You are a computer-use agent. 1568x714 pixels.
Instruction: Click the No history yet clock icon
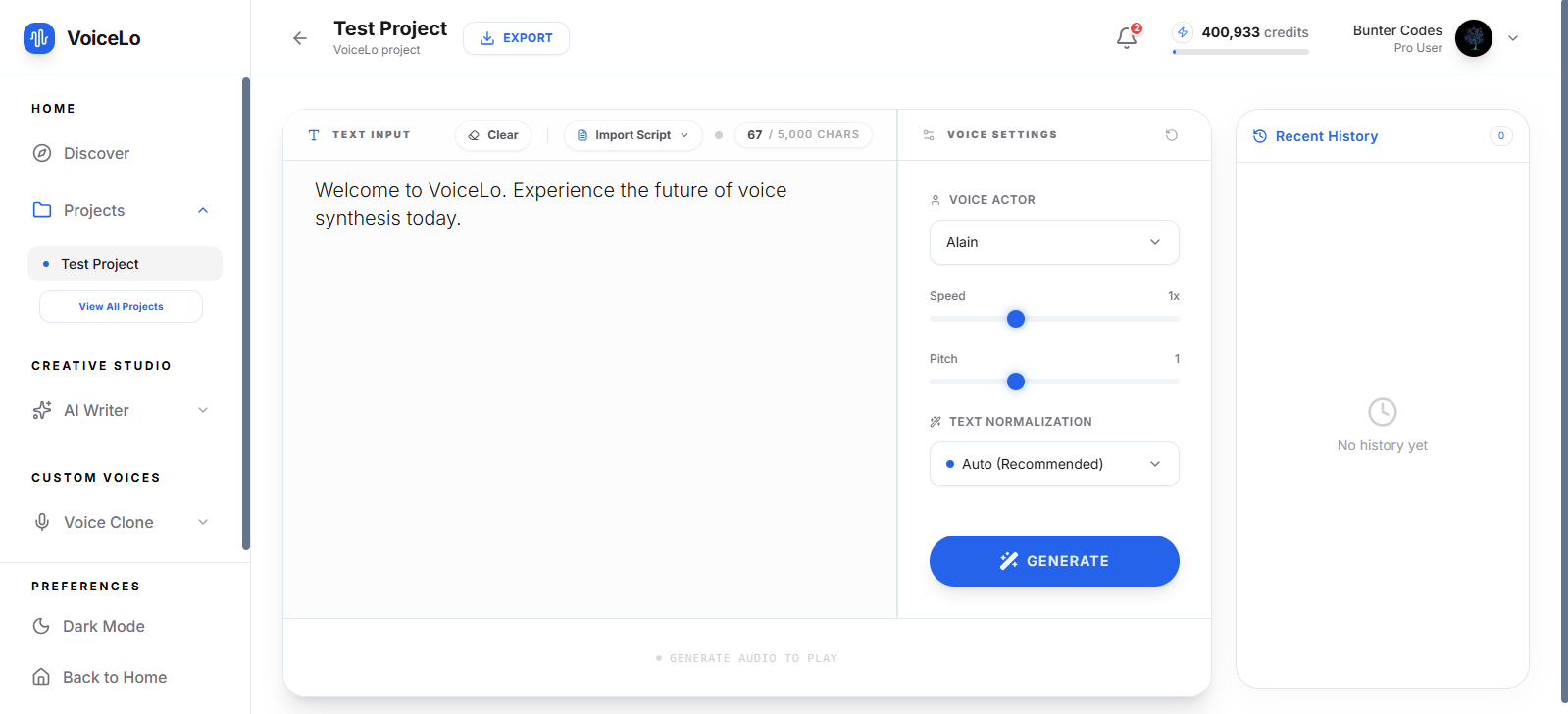click(1383, 412)
